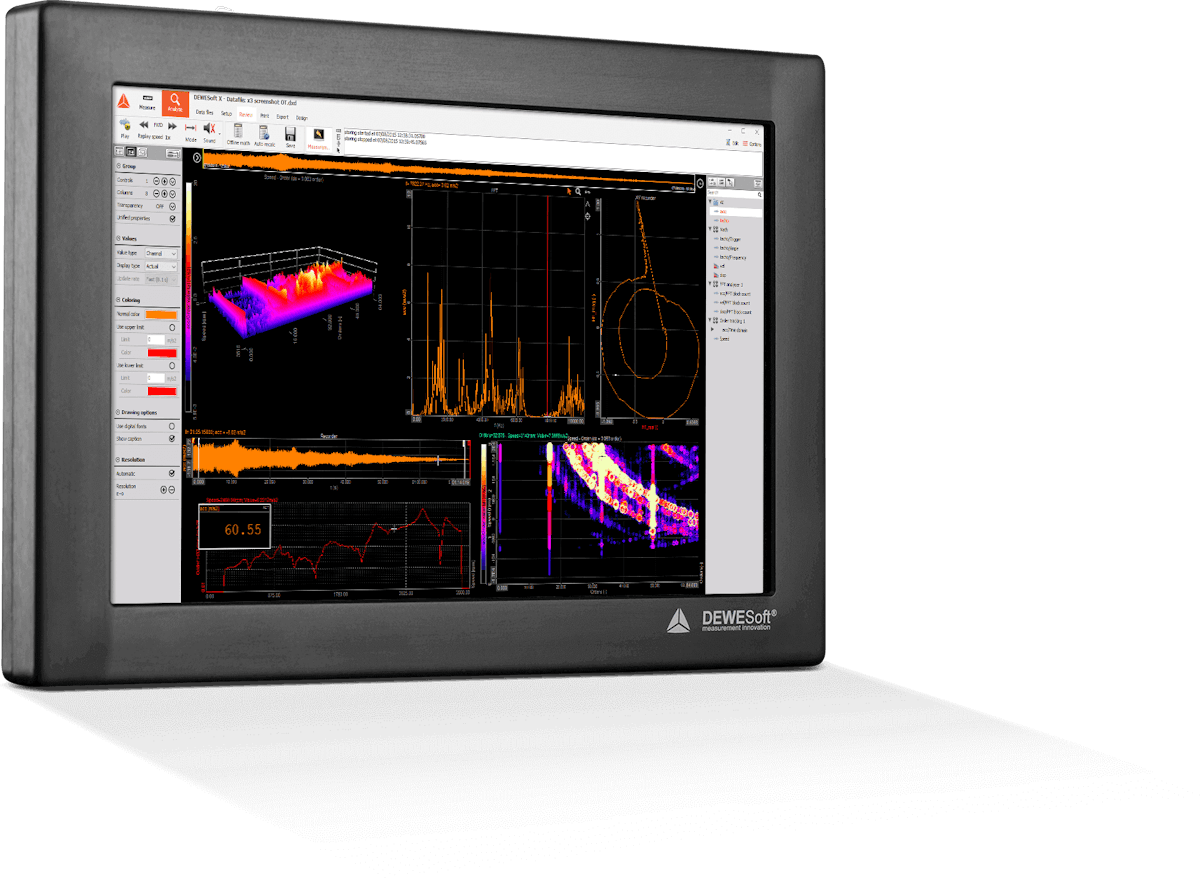Toggle the Show caption drawing option
1200x878 pixels.
point(171,436)
